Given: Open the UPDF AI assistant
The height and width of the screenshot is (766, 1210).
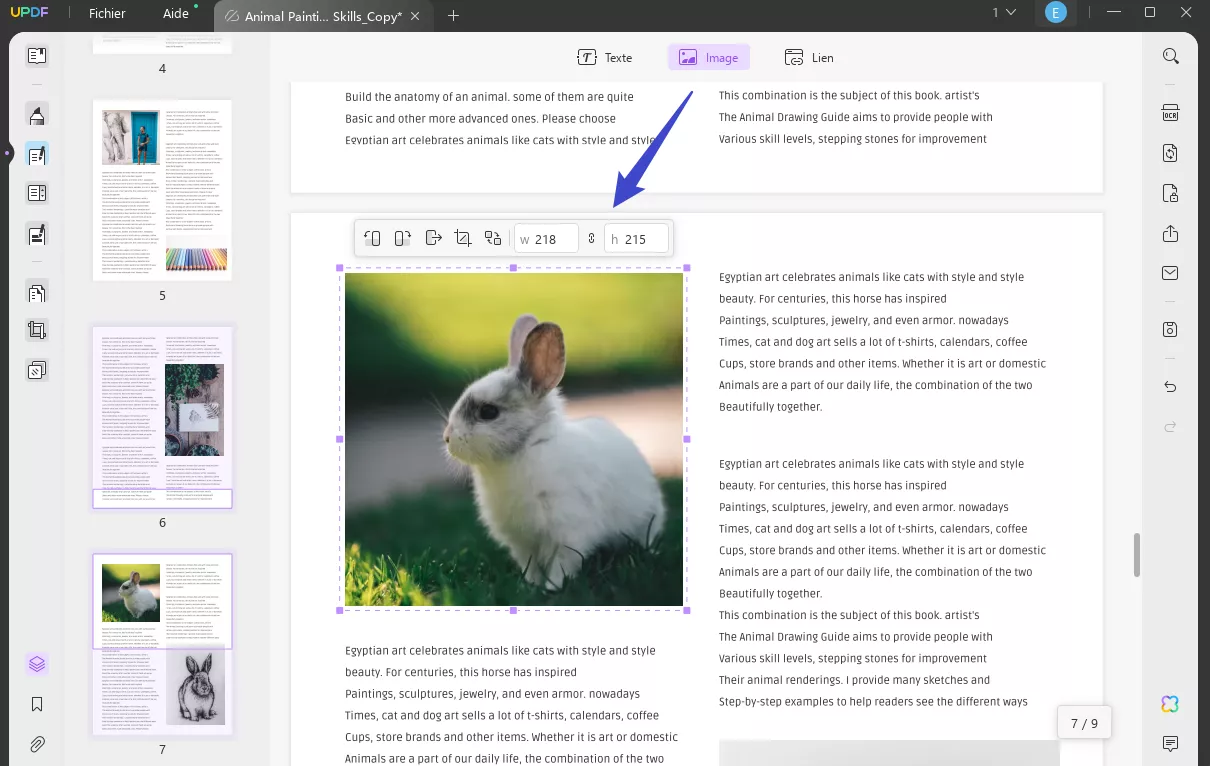Looking at the screenshot, I should tap(1171, 704).
